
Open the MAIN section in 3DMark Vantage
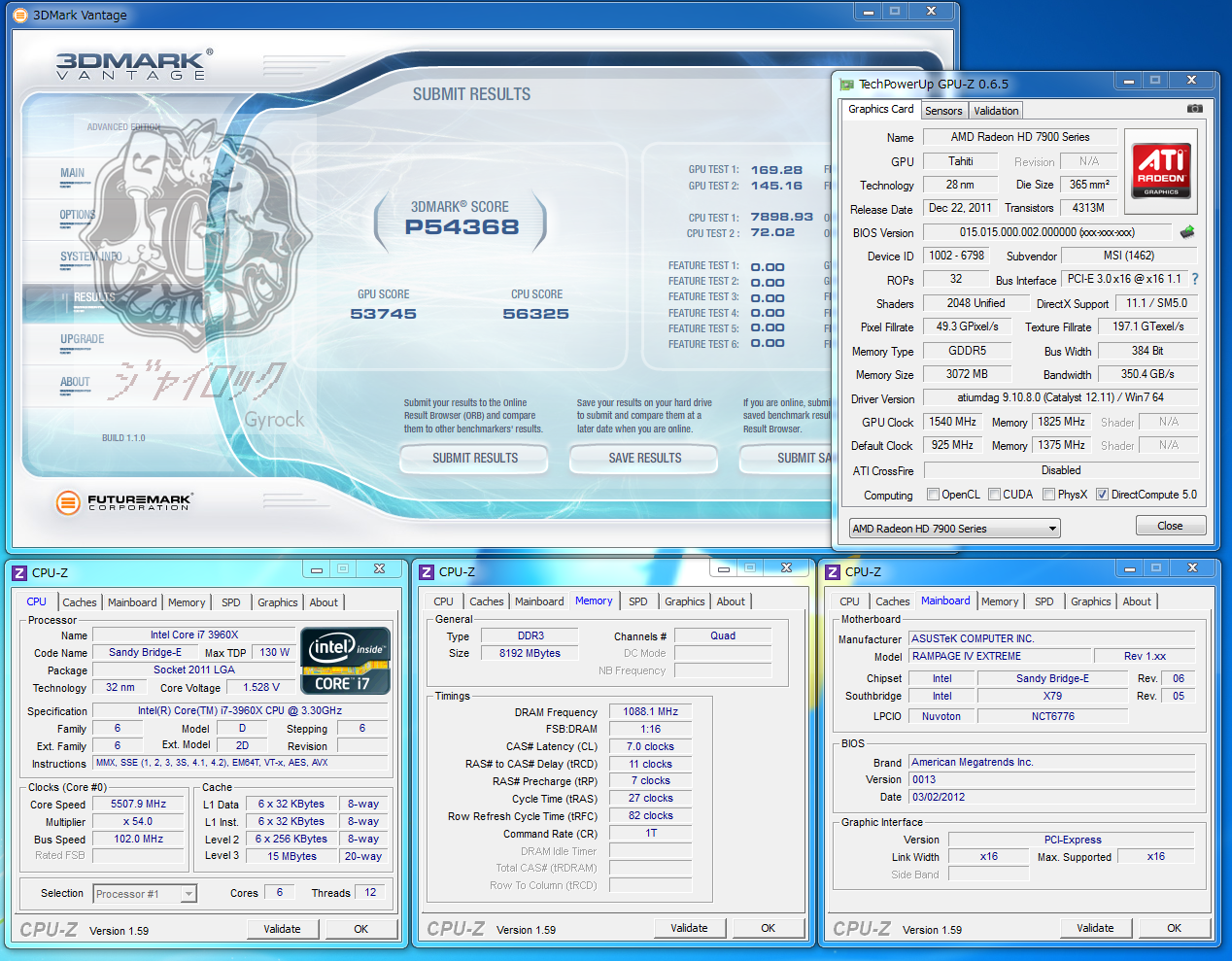coord(73,173)
